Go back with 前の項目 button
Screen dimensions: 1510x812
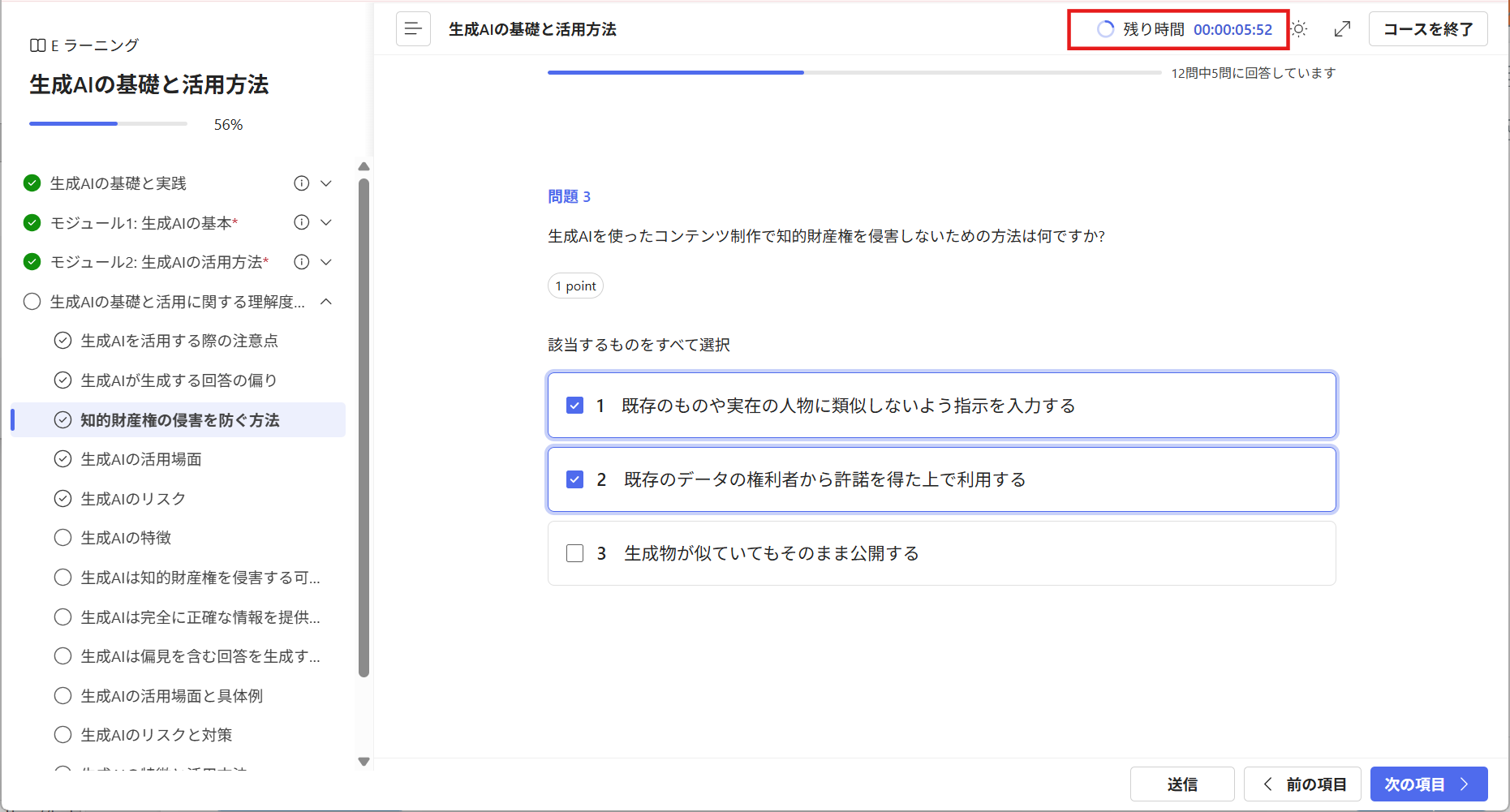[x=1302, y=784]
